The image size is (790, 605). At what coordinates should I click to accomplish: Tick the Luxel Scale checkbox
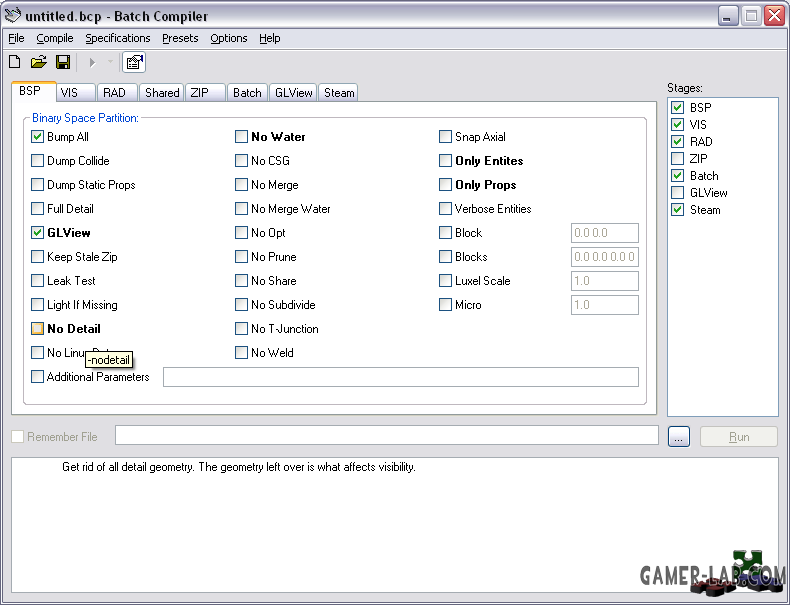point(445,281)
